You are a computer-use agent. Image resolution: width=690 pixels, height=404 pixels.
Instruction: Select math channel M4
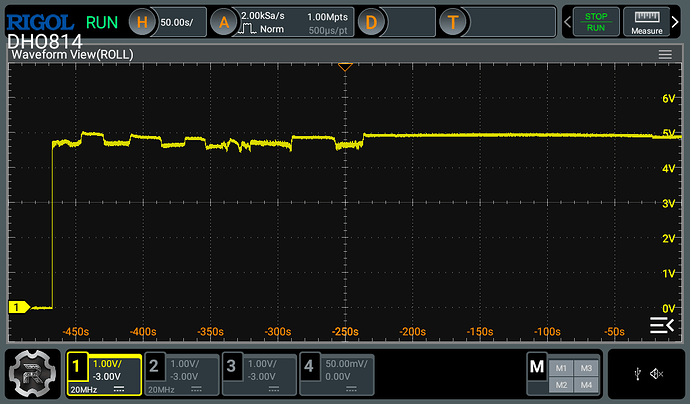[x=586, y=385]
